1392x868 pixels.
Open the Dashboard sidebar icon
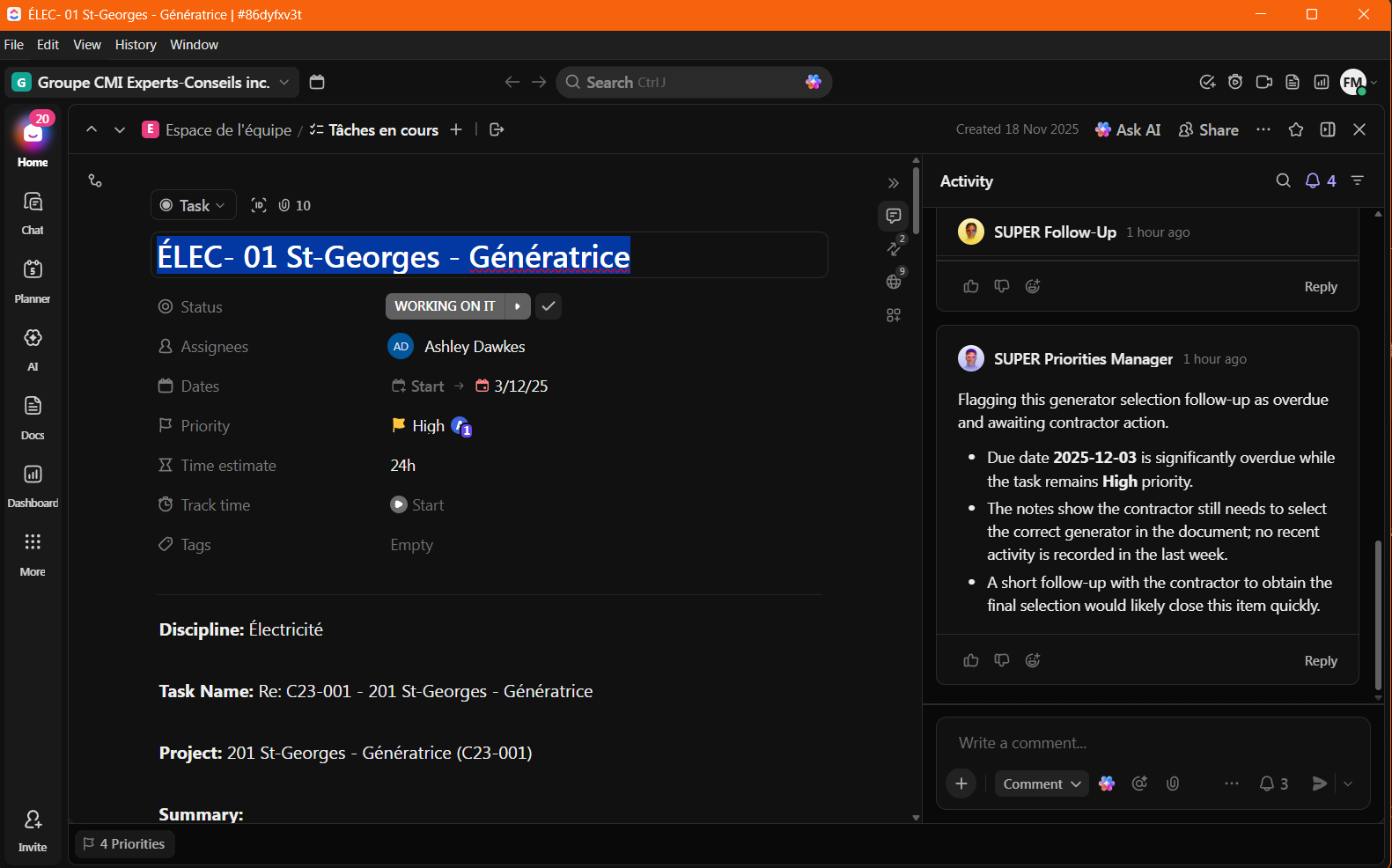(33, 475)
